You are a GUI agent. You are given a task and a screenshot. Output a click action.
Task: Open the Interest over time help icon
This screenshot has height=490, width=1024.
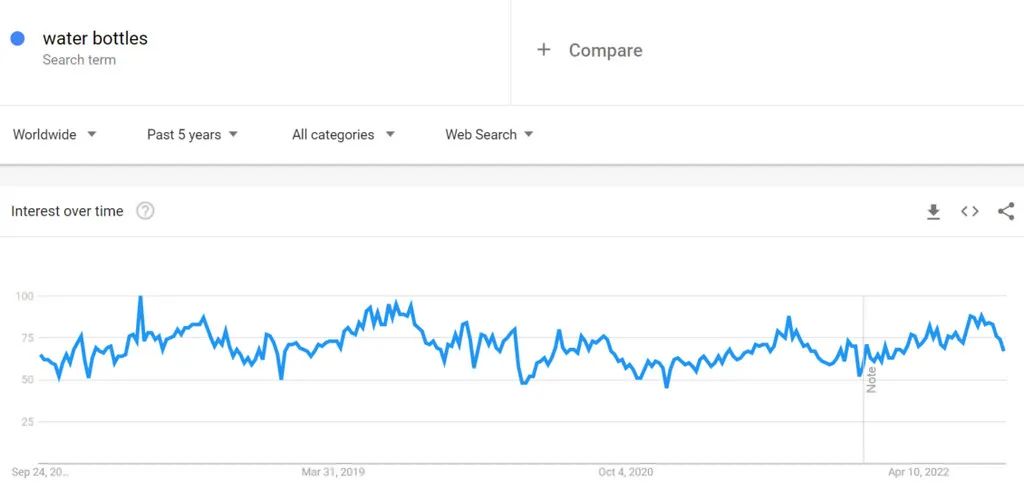[145, 211]
